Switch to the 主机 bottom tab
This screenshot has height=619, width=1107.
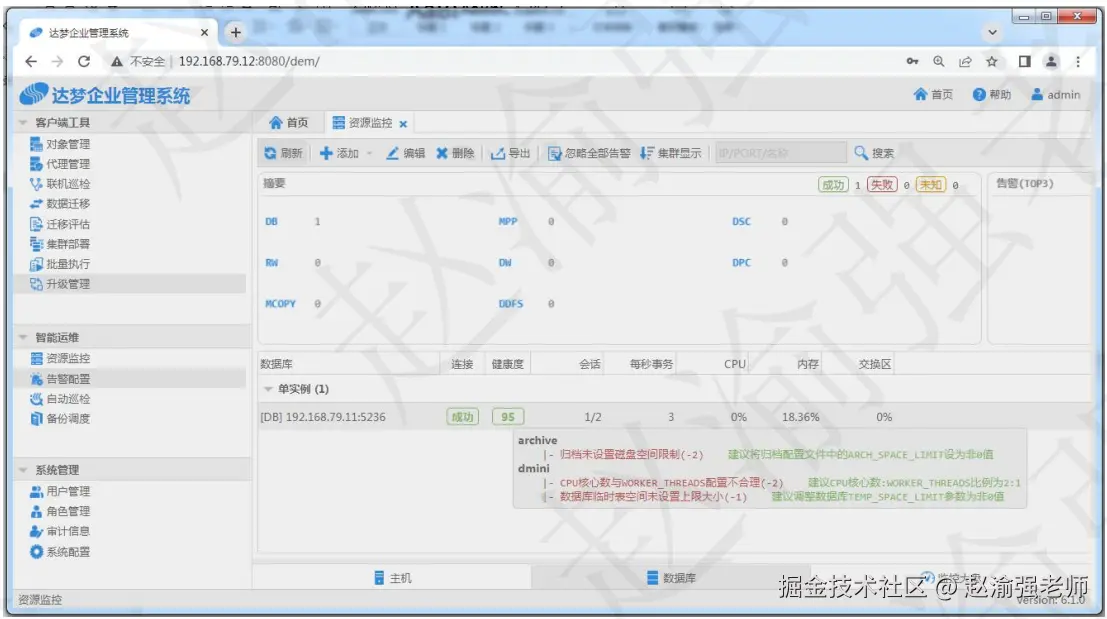(x=392, y=578)
